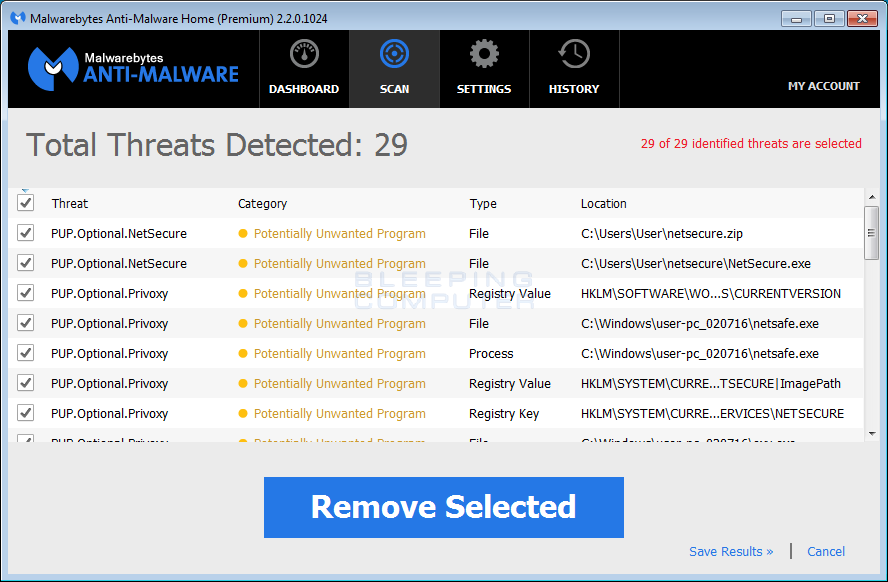
Task: Select location C:\Users\User\netsecure\NetSecure.exe
Action: 695,263
